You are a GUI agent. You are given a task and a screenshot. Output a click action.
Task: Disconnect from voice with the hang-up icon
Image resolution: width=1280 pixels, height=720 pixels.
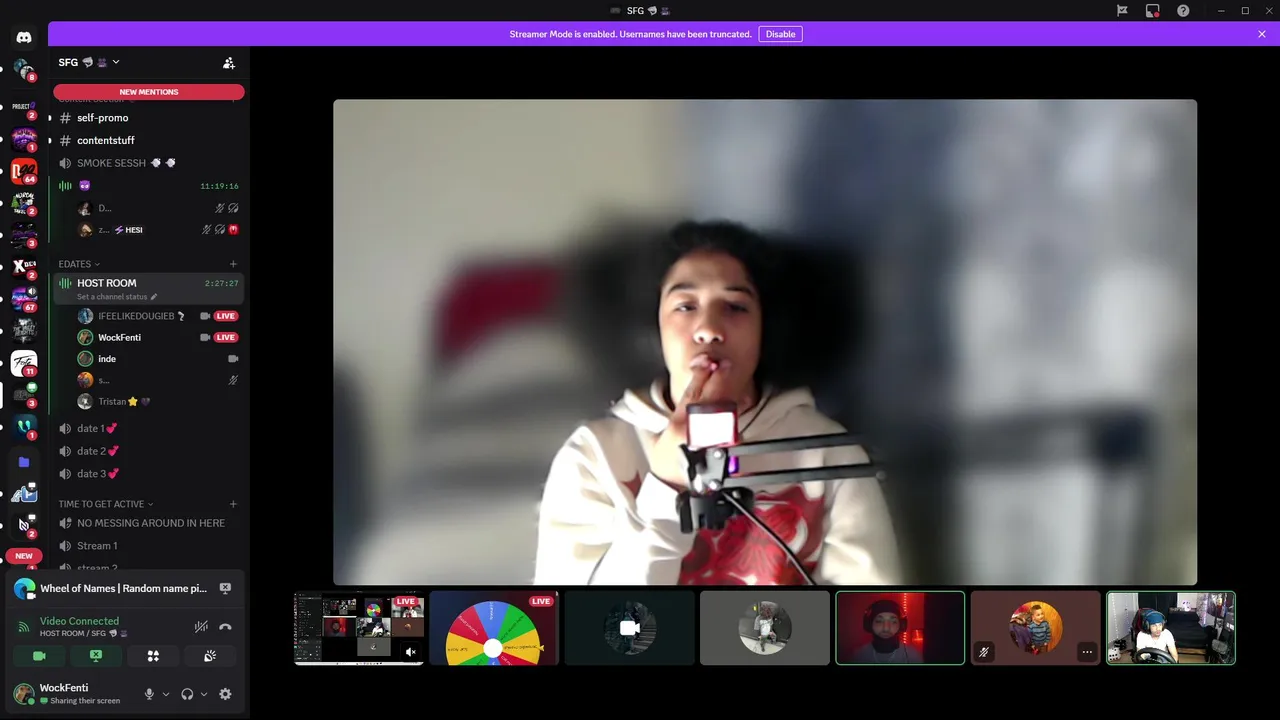coord(225,627)
